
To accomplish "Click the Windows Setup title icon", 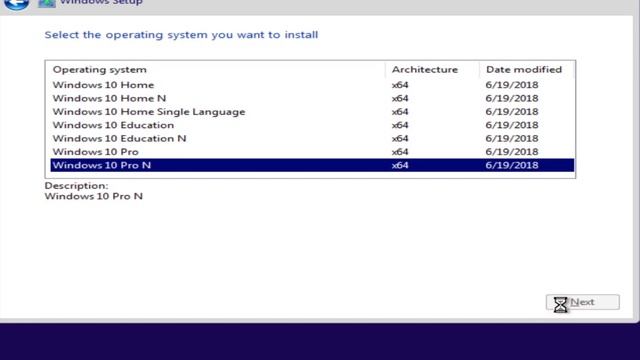I will point(47,3).
